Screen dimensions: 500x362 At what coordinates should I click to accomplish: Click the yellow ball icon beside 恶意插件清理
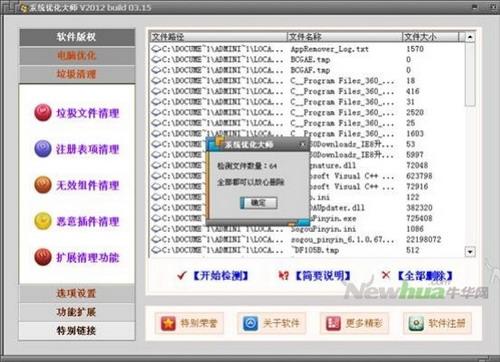click(43, 221)
